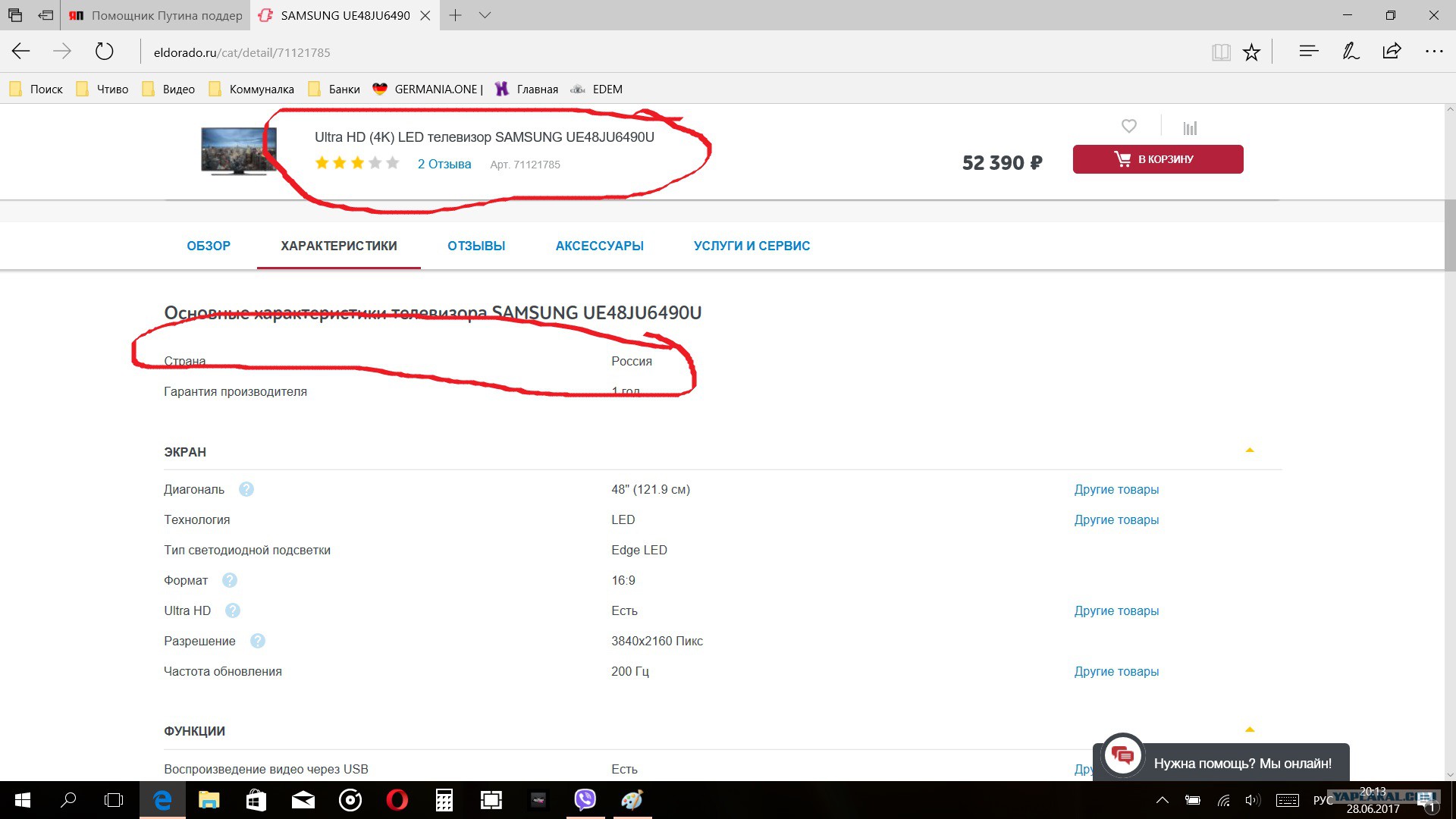The height and width of the screenshot is (819, 1456).
Task: Show hidden system tray icons
Action: pos(1162,800)
